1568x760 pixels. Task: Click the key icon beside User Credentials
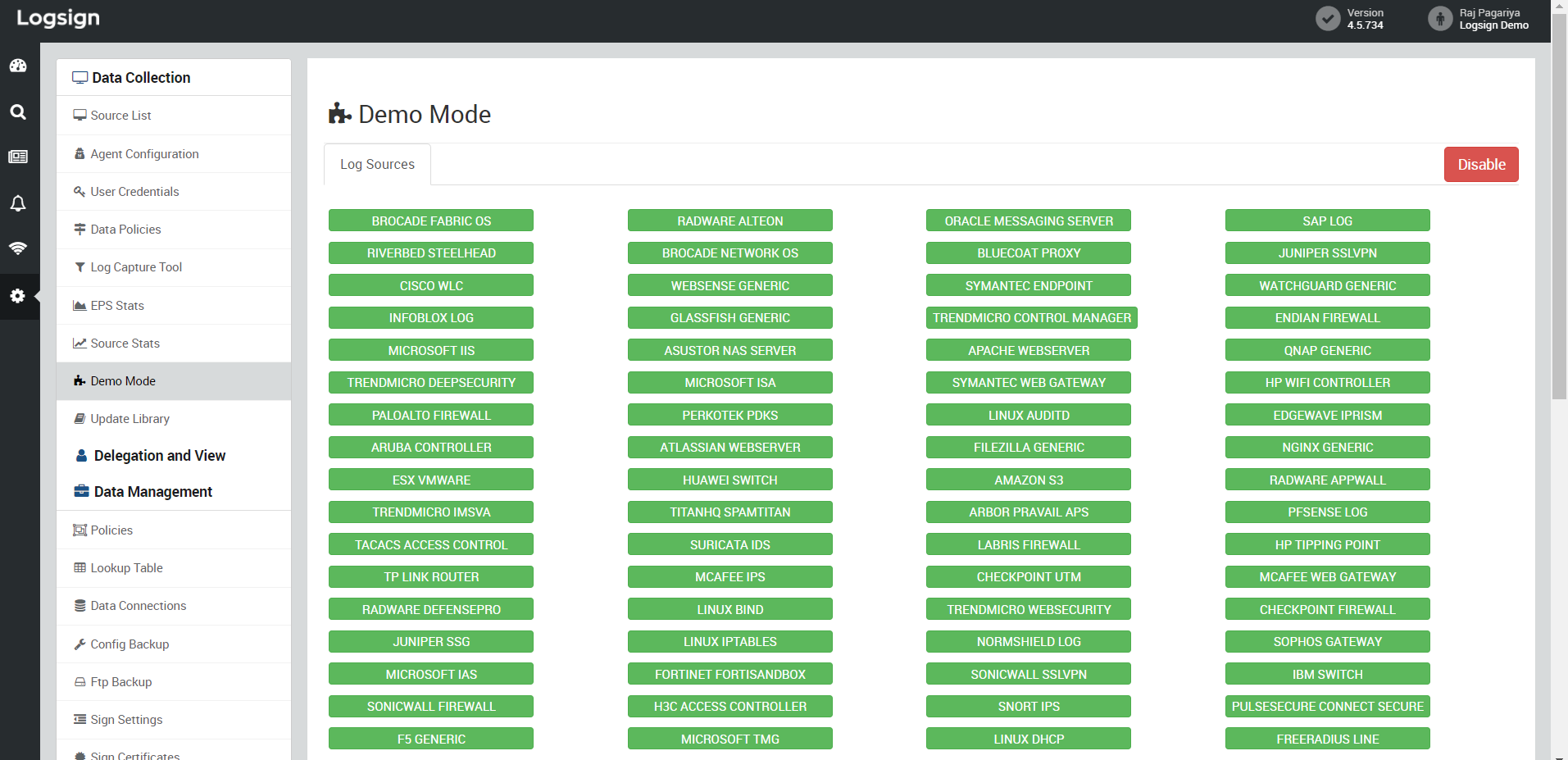[x=80, y=191]
